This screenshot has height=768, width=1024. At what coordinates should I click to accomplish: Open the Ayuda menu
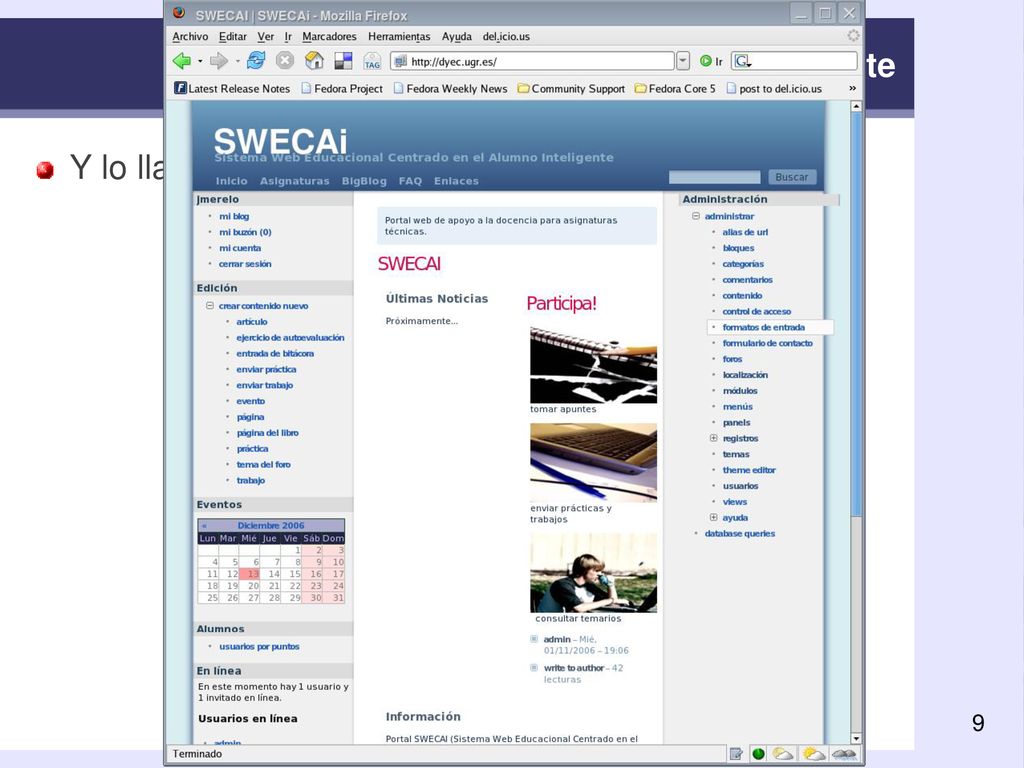(x=456, y=37)
